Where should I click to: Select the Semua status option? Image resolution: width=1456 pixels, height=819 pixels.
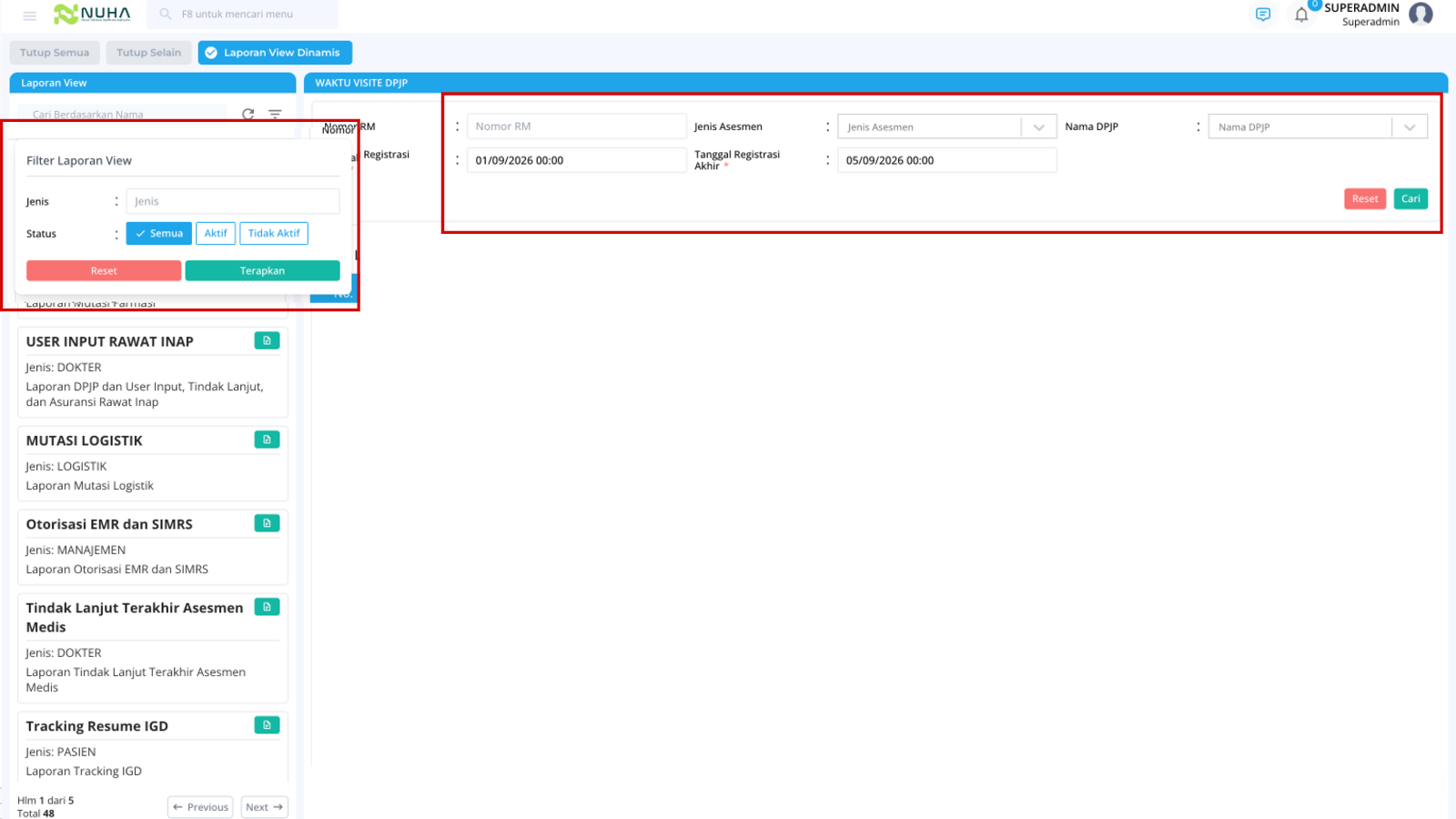pos(159,234)
